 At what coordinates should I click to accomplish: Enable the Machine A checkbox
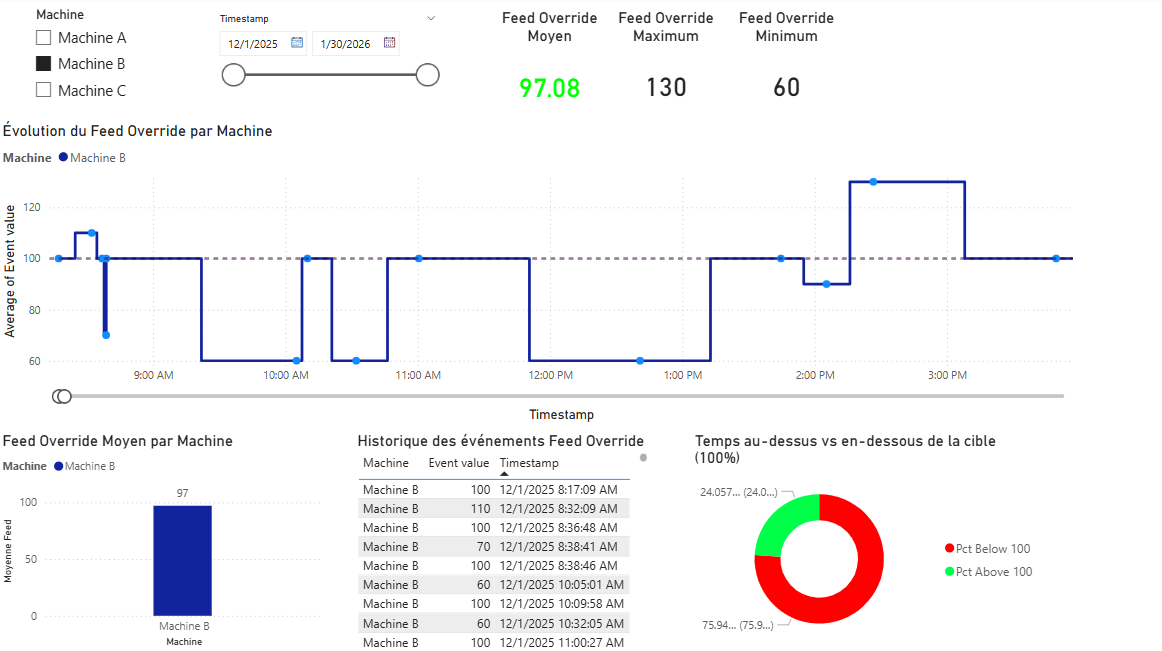tap(43, 37)
